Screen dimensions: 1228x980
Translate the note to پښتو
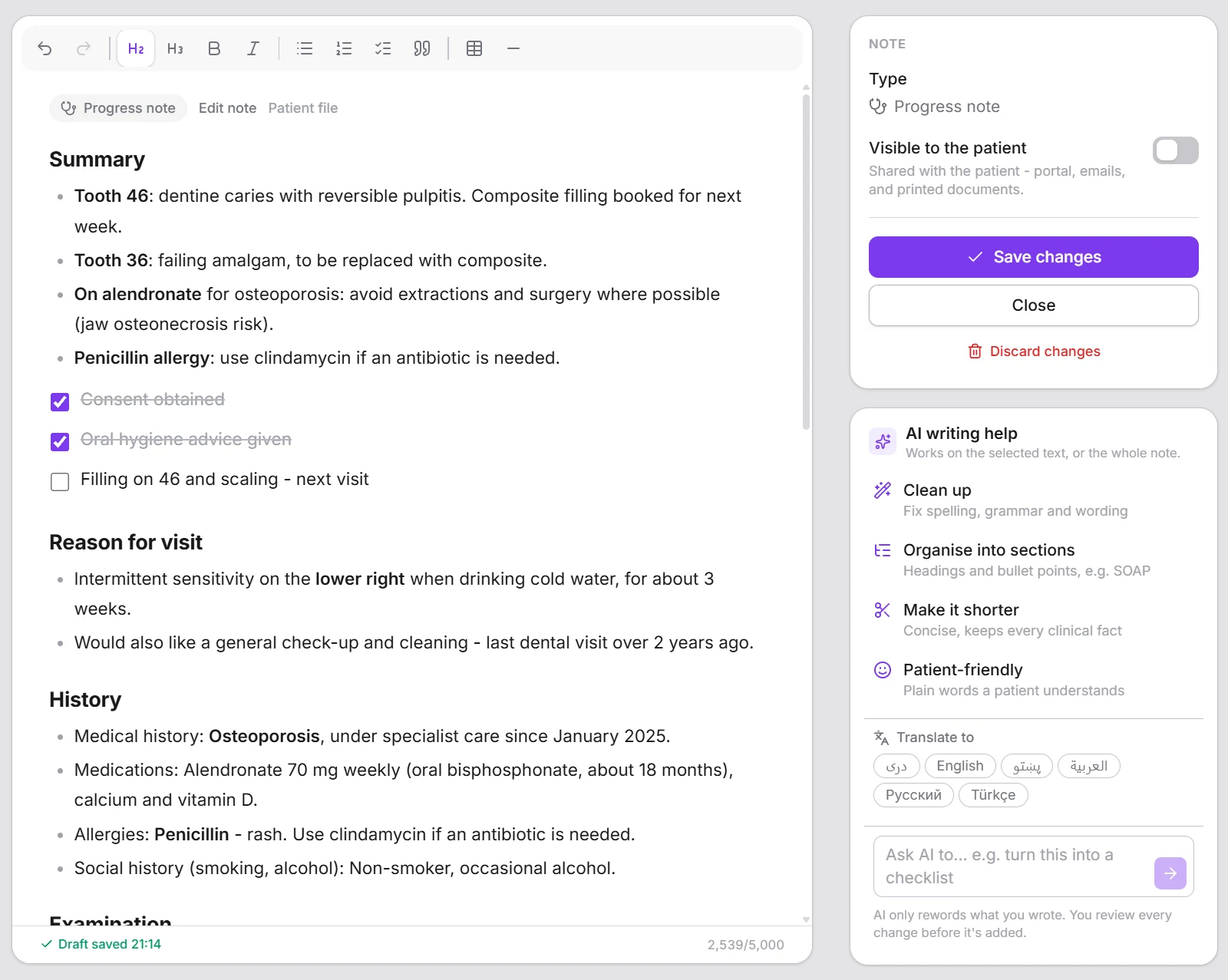click(x=1027, y=766)
